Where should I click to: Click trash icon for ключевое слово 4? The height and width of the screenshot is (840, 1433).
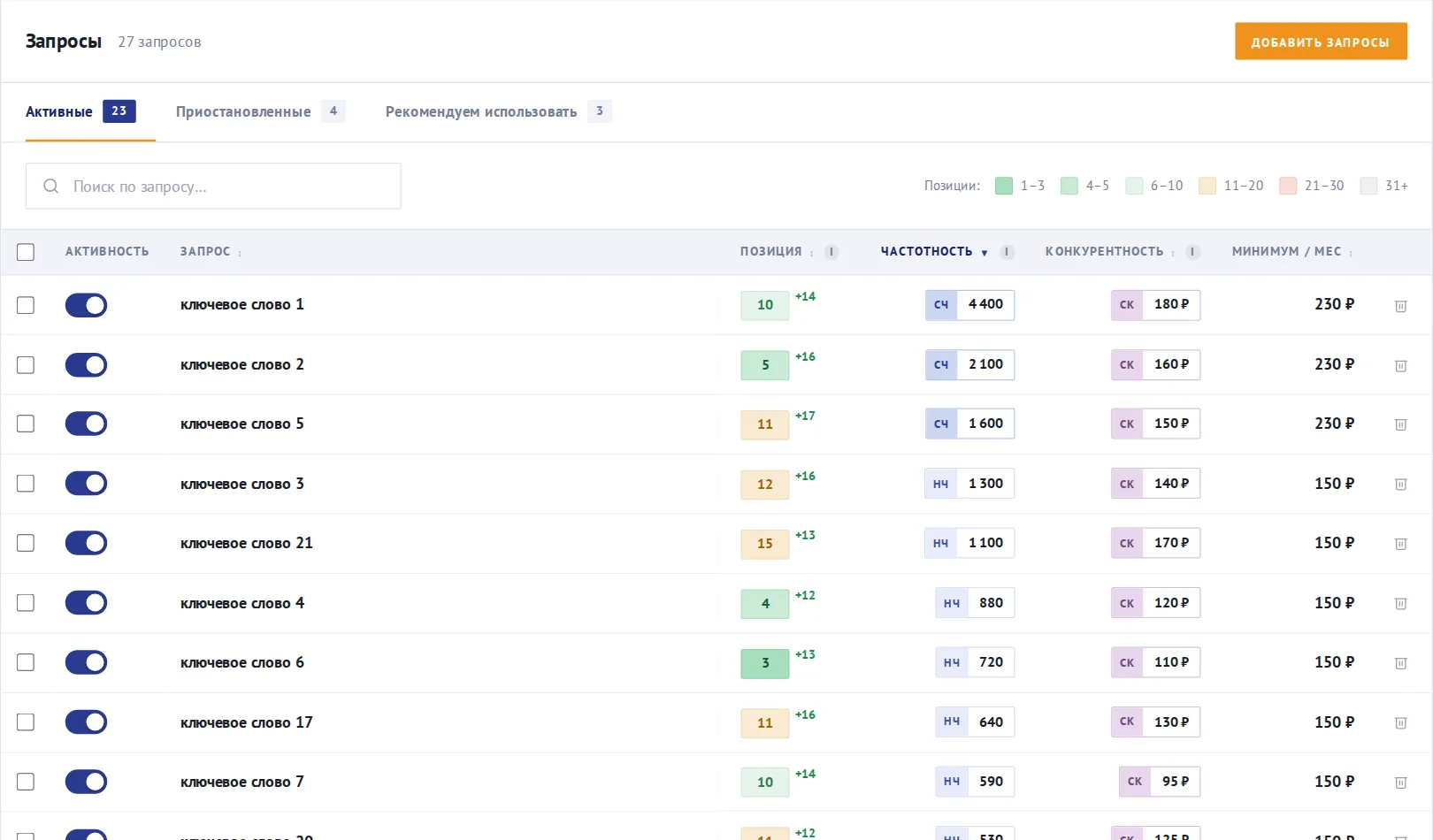pyautogui.click(x=1400, y=604)
